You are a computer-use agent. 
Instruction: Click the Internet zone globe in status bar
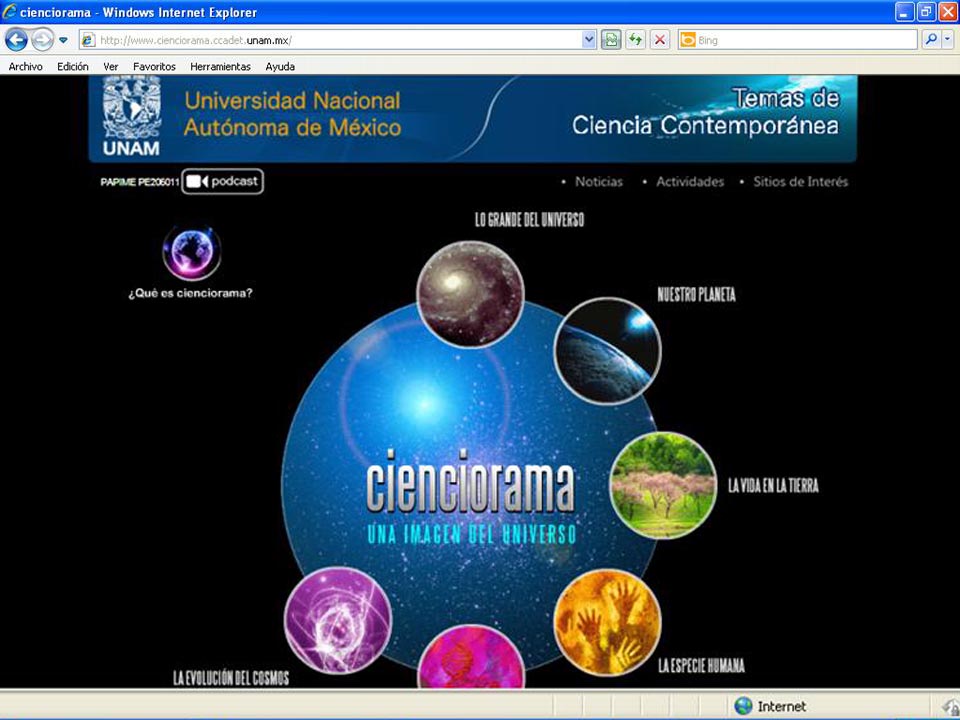[743, 706]
